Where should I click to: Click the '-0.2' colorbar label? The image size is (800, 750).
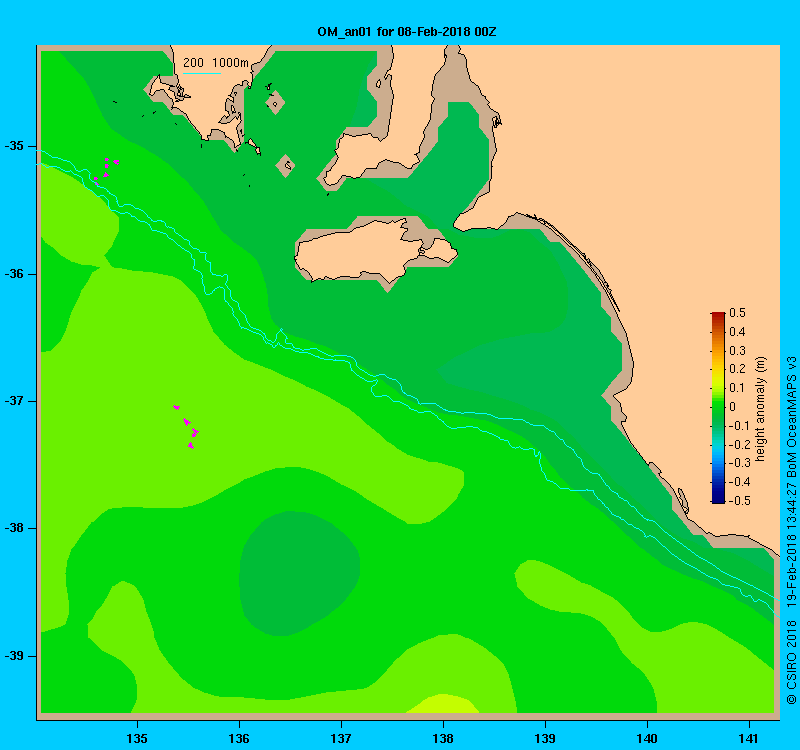[738, 444]
